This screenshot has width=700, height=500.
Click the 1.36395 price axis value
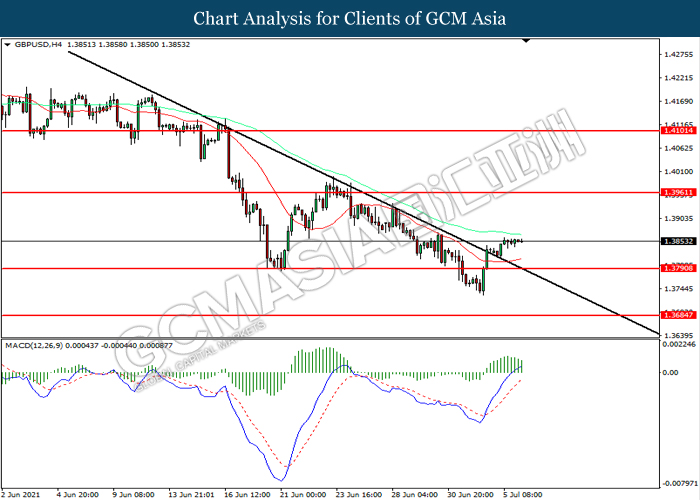pos(679,335)
